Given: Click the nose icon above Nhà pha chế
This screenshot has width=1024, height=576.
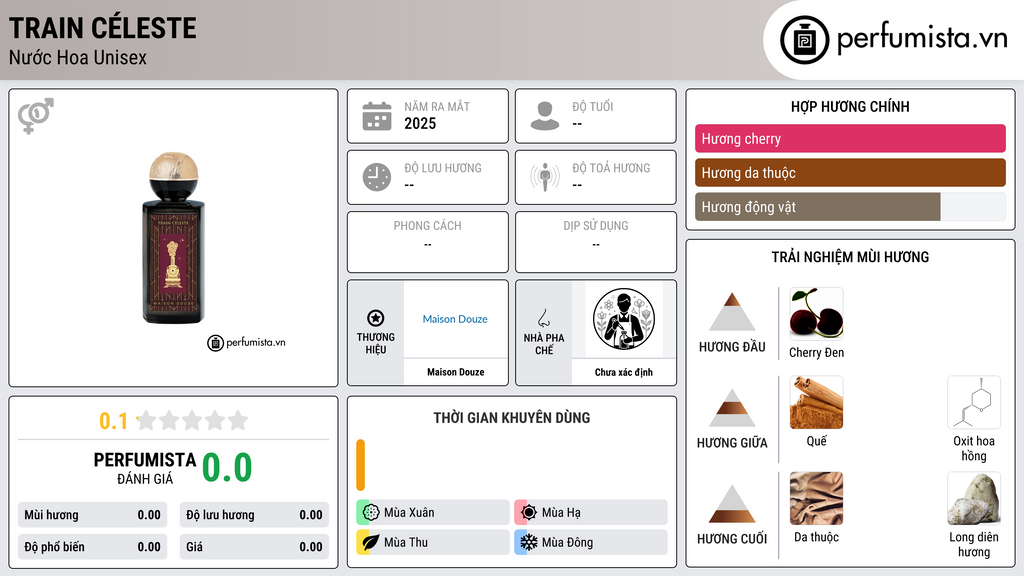Looking at the screenshot, I should point(543,318).
